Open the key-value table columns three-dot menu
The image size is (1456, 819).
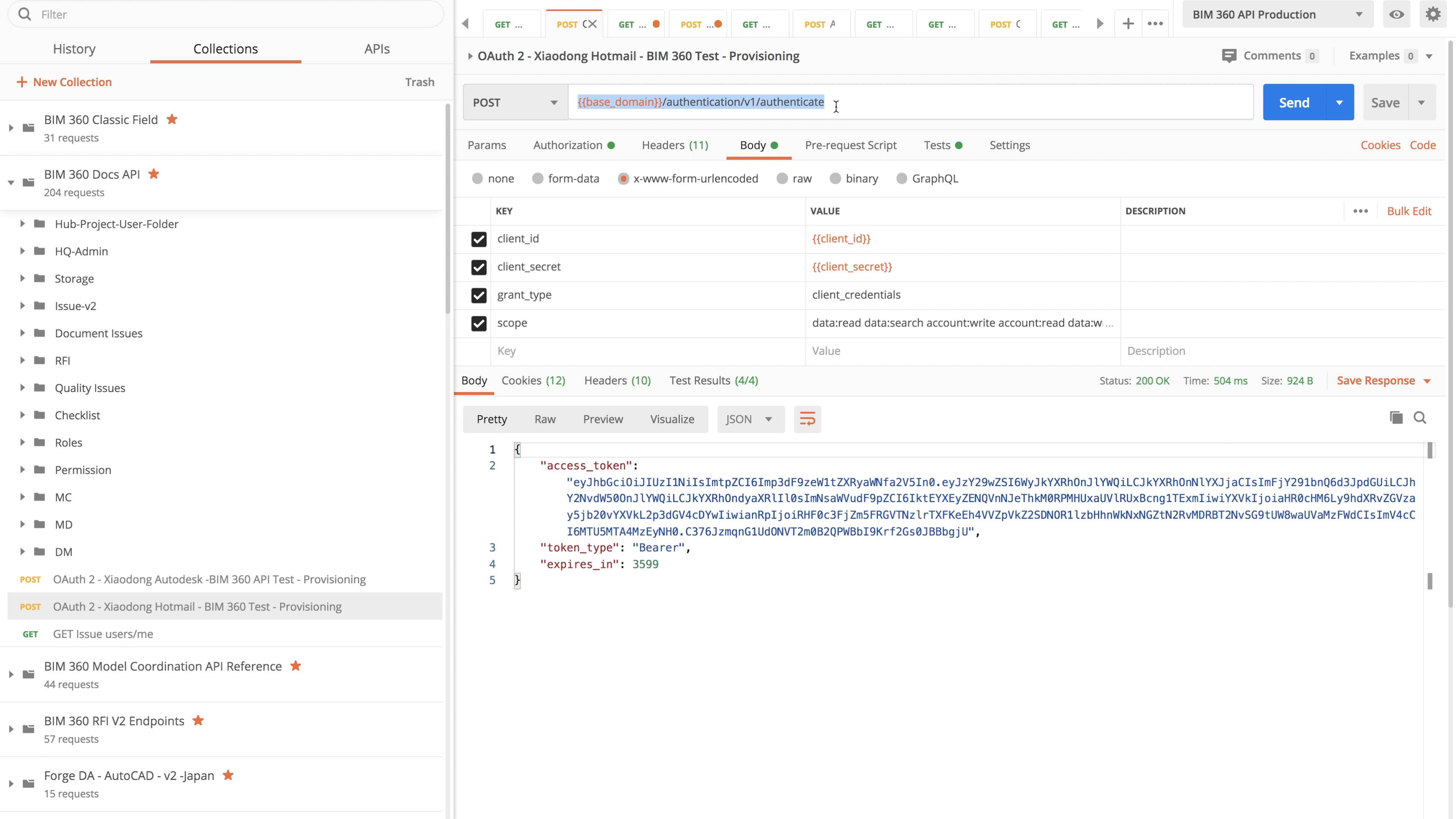pyautogui.click(x=1360, y=211)
